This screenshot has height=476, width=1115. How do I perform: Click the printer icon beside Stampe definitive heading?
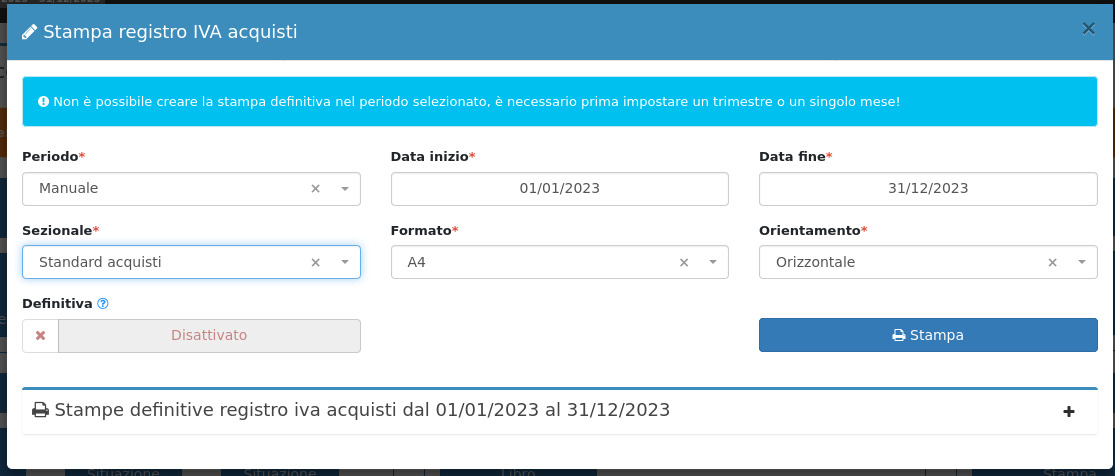click(40, 410)
